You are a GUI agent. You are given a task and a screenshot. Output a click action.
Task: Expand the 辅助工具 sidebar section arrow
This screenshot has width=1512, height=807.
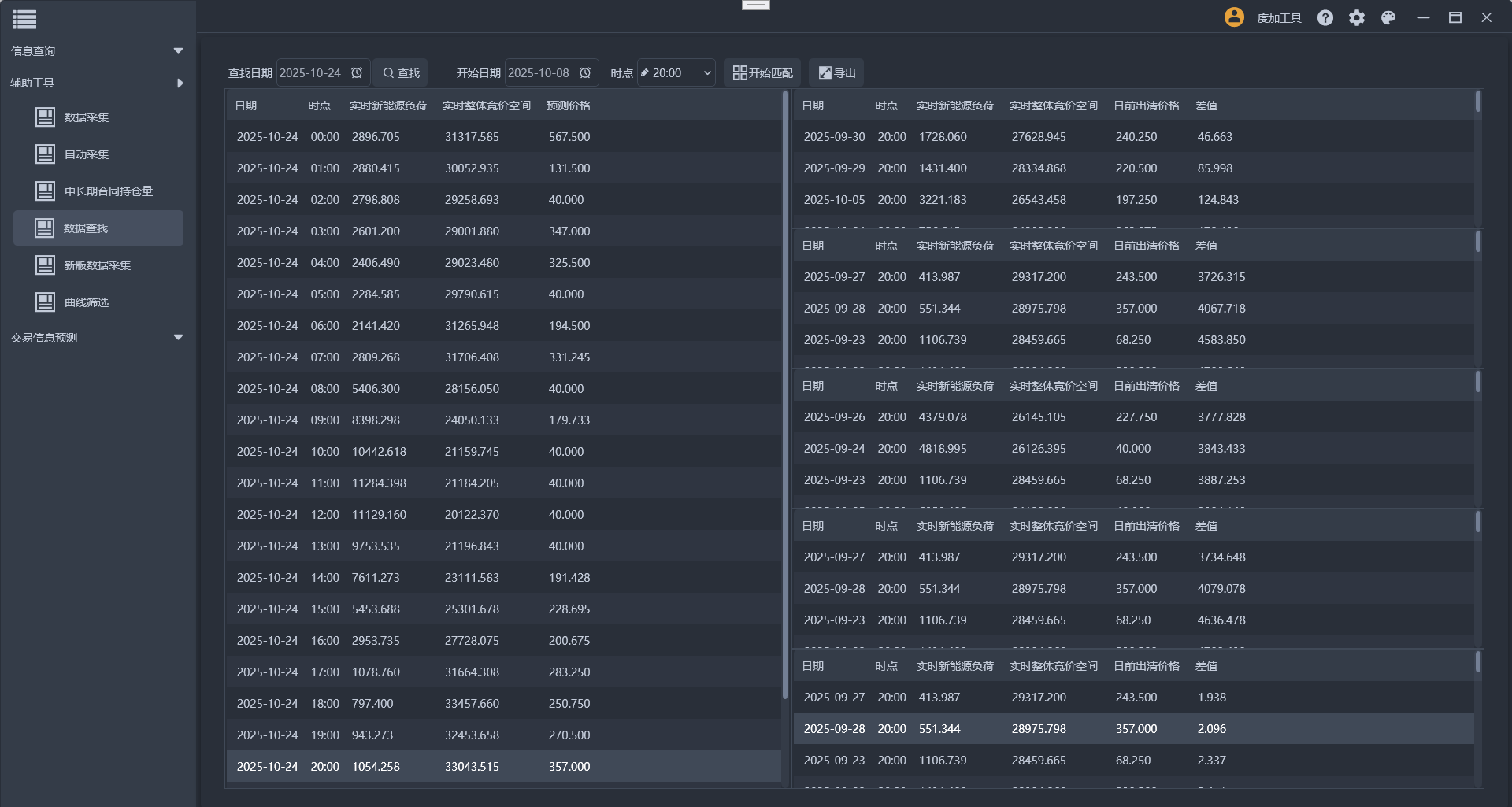click(x=180, y=83)
